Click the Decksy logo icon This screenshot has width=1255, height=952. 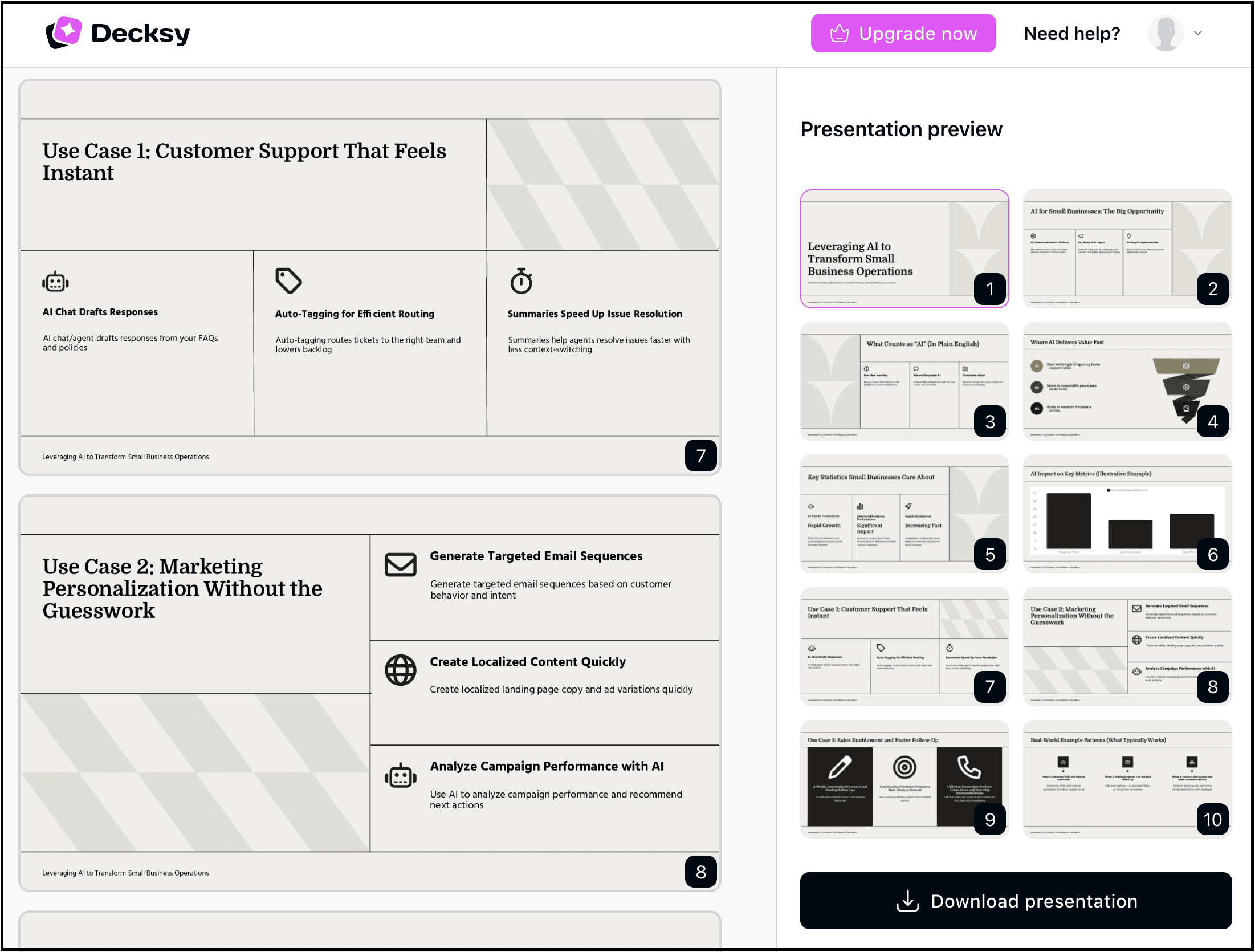tap(63, 32)
